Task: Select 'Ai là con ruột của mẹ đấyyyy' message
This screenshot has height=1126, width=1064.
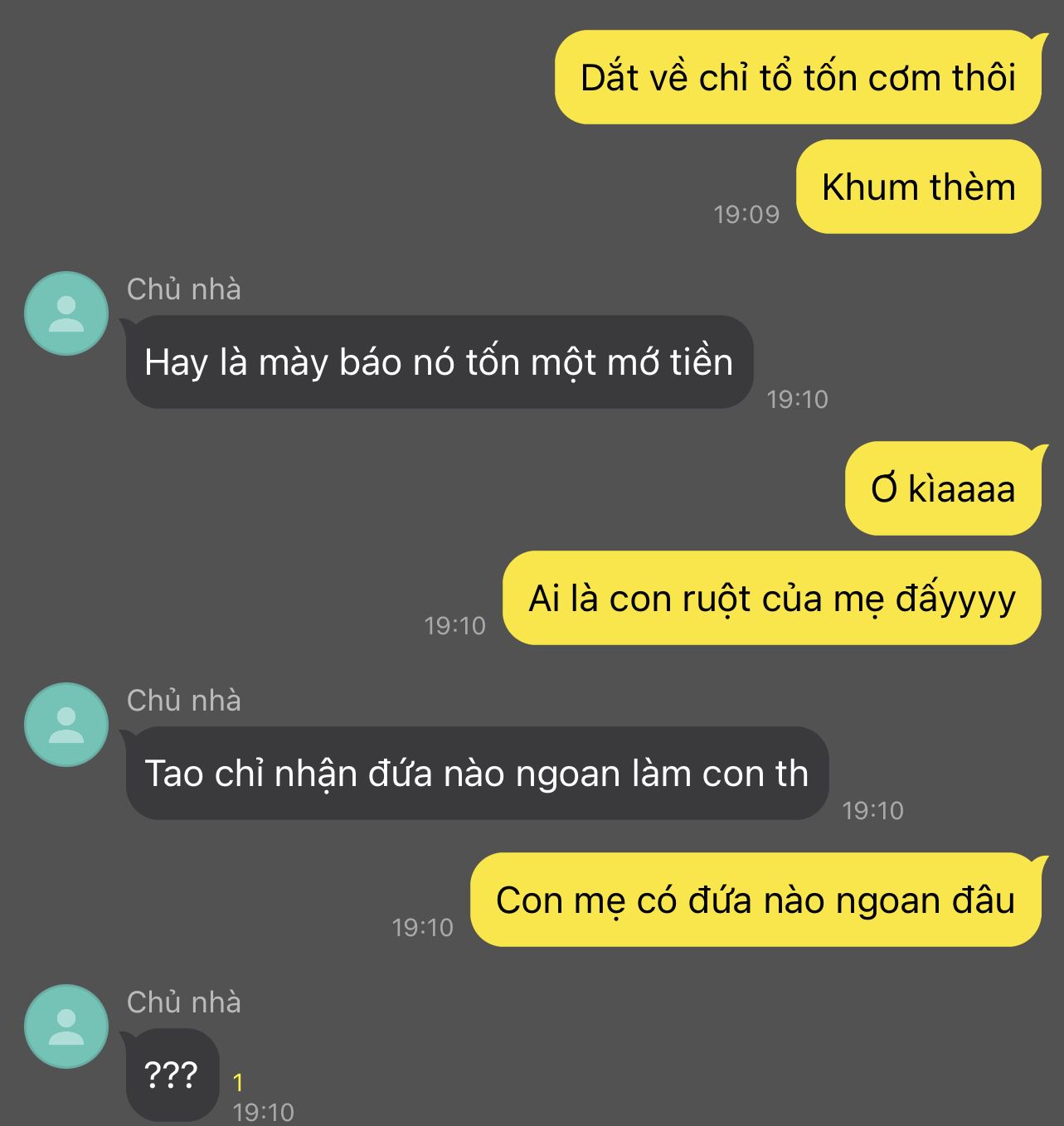Action: tap(772, 598)
